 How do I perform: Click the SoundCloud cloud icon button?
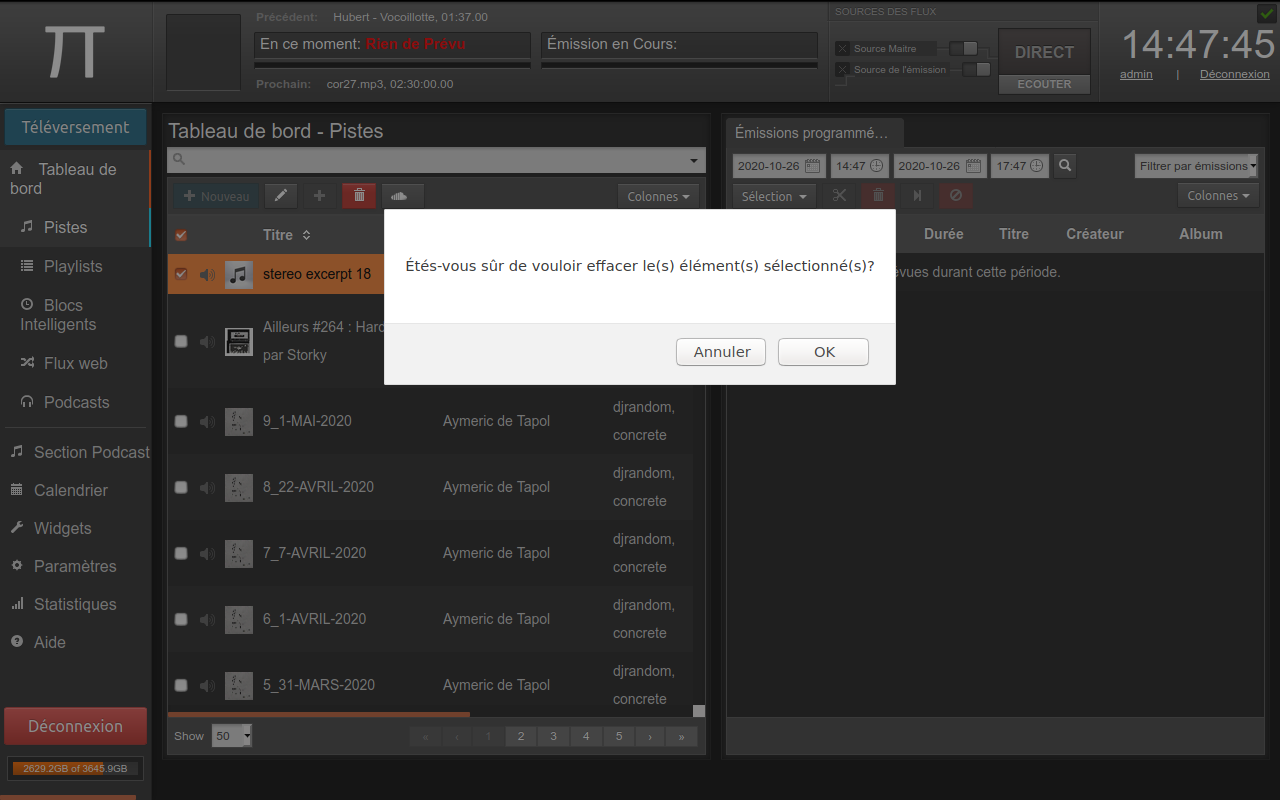coord(401,196)
